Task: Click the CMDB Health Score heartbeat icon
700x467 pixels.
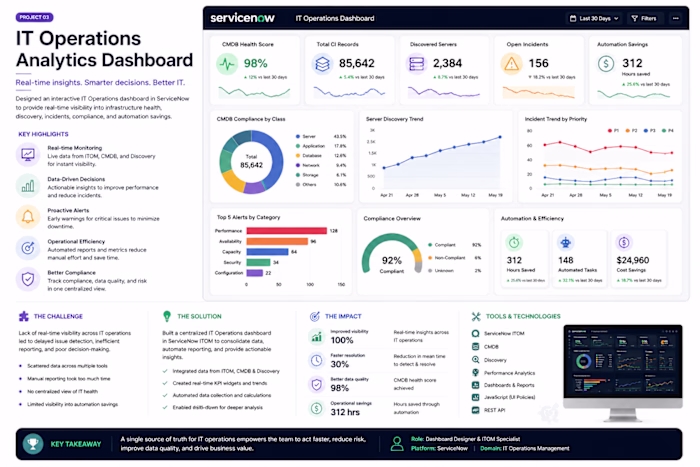Action: tap(227, 64)
